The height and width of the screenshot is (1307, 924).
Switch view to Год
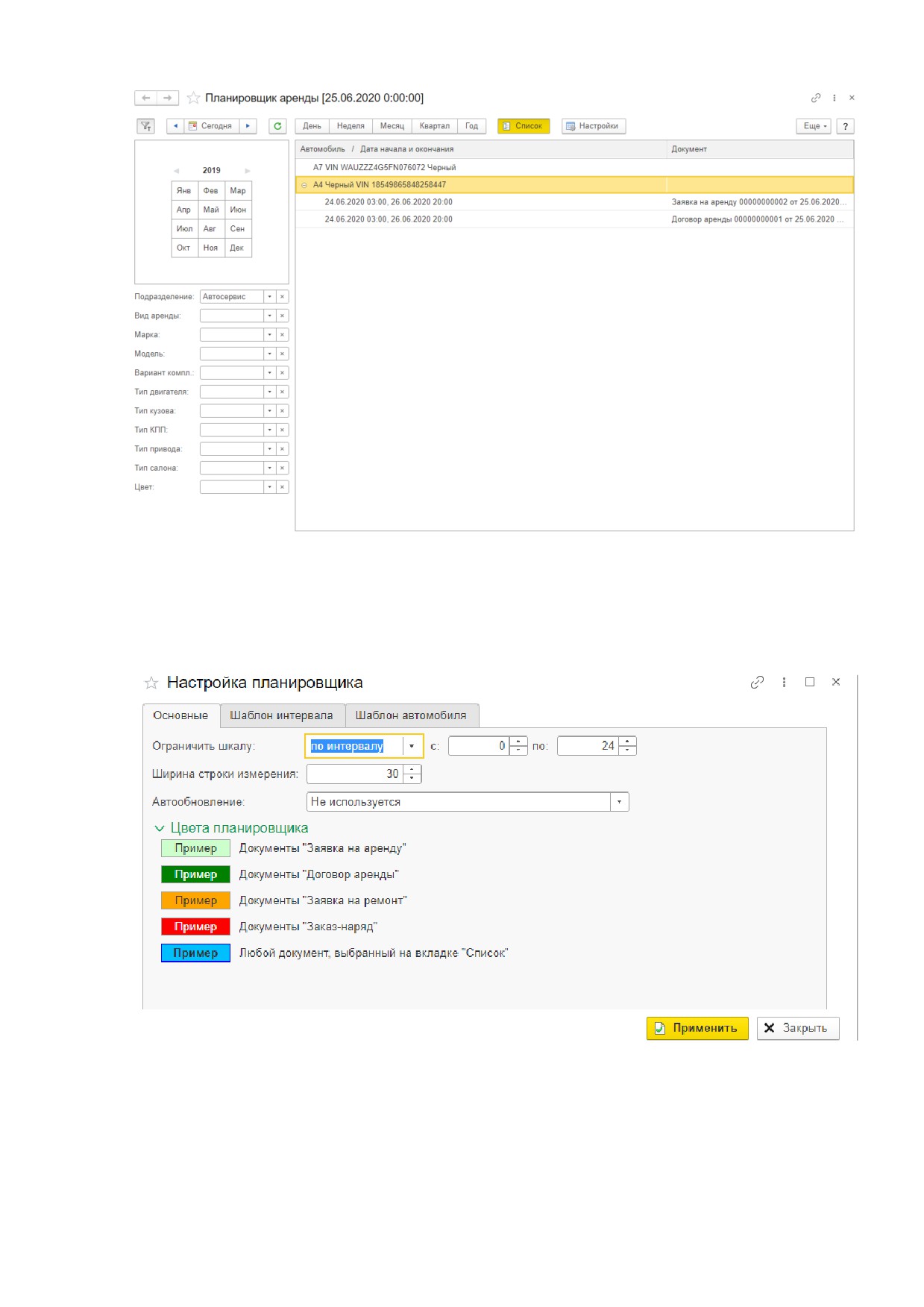pos(471,126)
